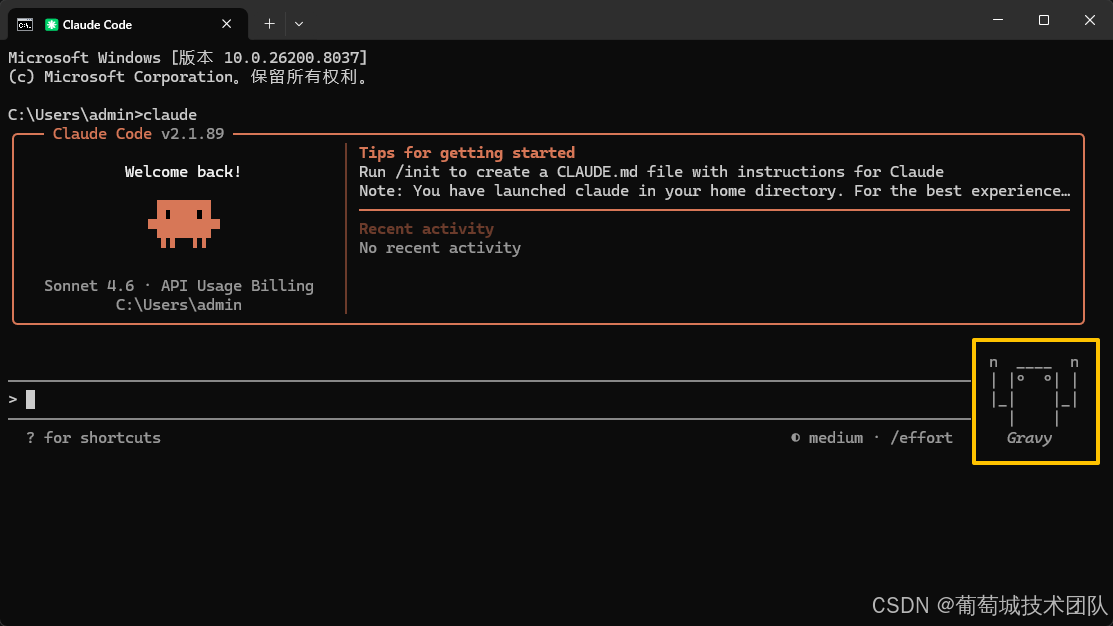Maximize the terminal window
1113x626 pixels.
coord(1043,20)
